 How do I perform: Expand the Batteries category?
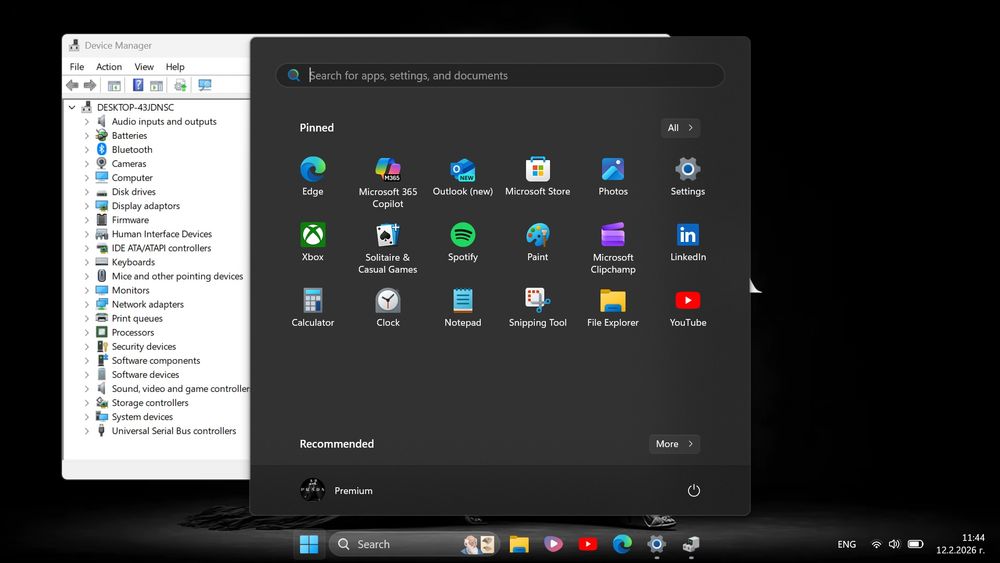coord(87,135)
